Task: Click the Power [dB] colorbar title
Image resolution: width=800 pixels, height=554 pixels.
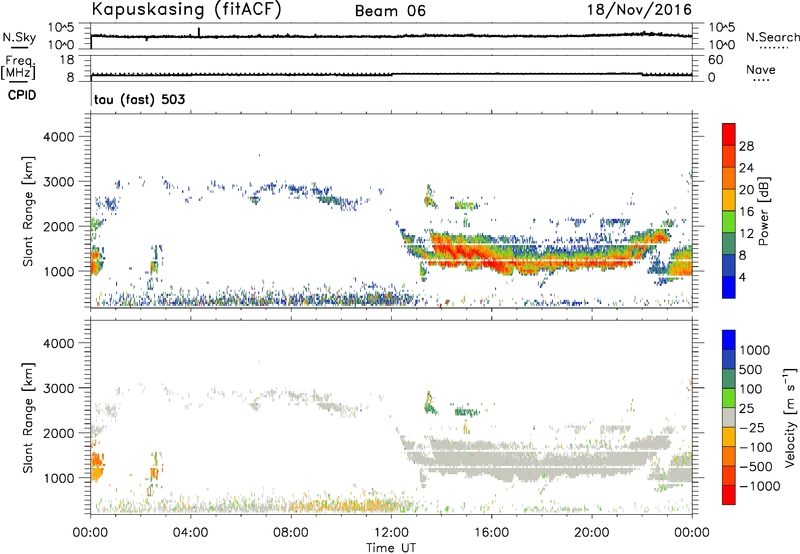Action: 763,211
